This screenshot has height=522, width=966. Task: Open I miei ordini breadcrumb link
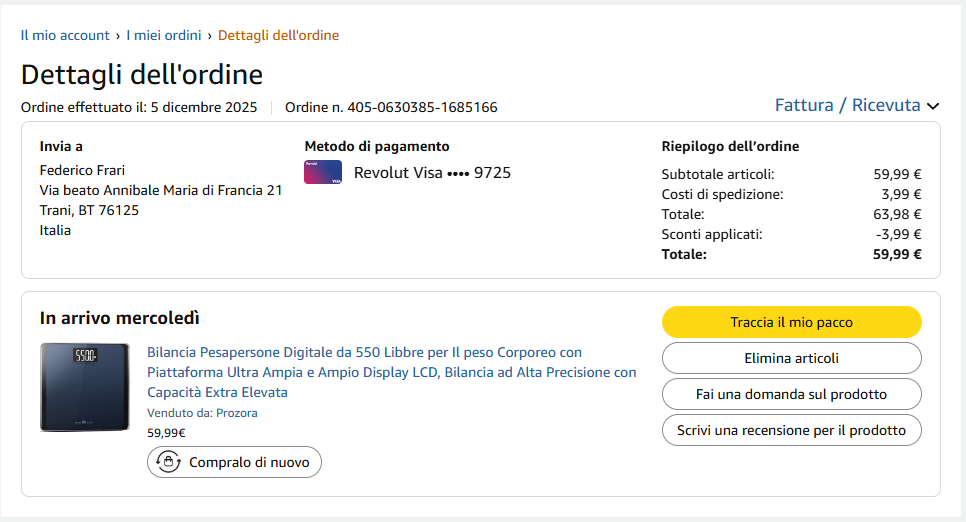pos(164,36)
